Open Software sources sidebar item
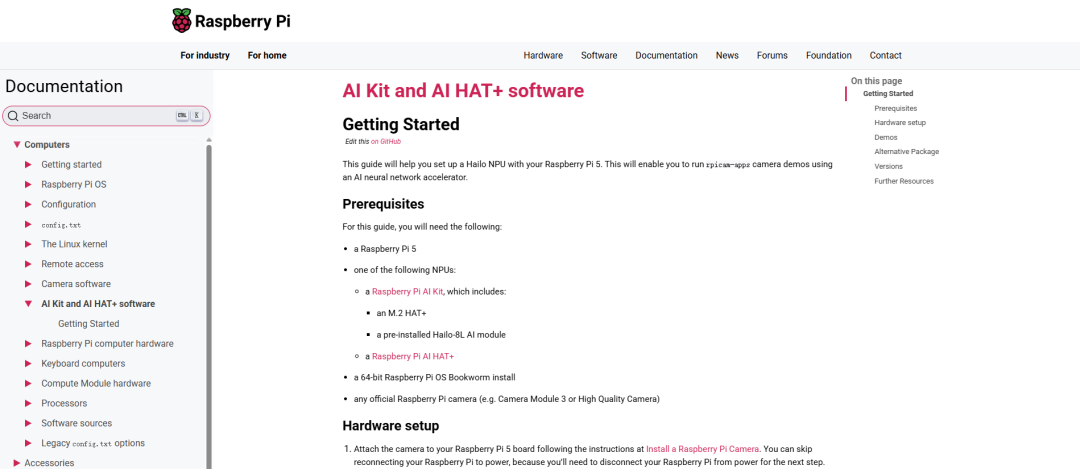The height and width of the screenshot is (469, 1080). 76,424
